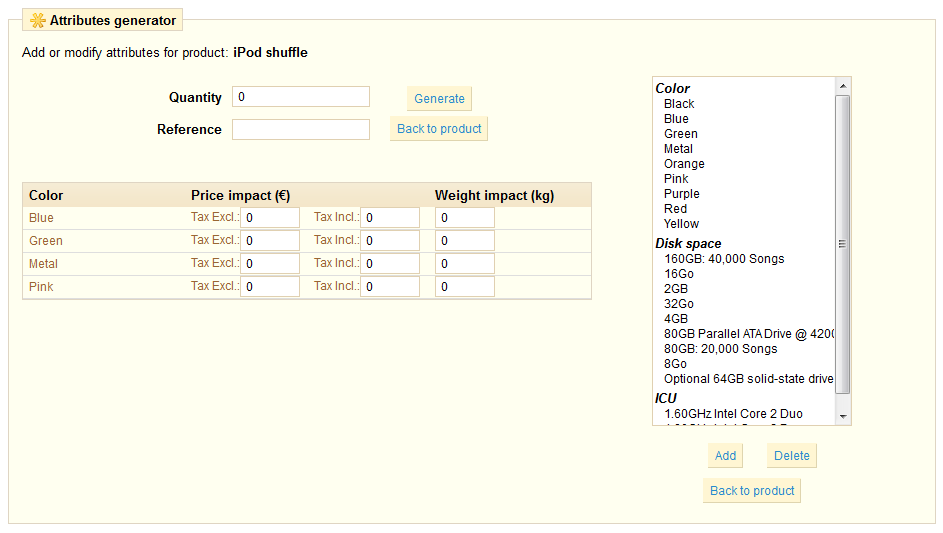
Task: Click weight impact field for Blue
Action: click(x=465, y=218)
